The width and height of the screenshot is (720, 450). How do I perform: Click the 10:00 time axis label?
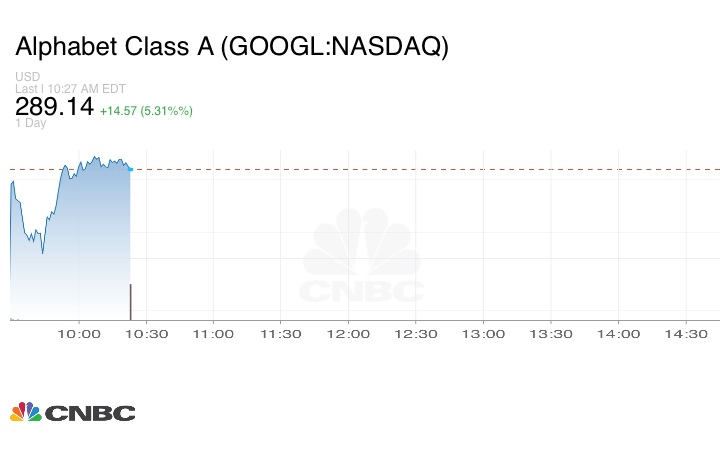pyautogui.click(x=78, y=334)
